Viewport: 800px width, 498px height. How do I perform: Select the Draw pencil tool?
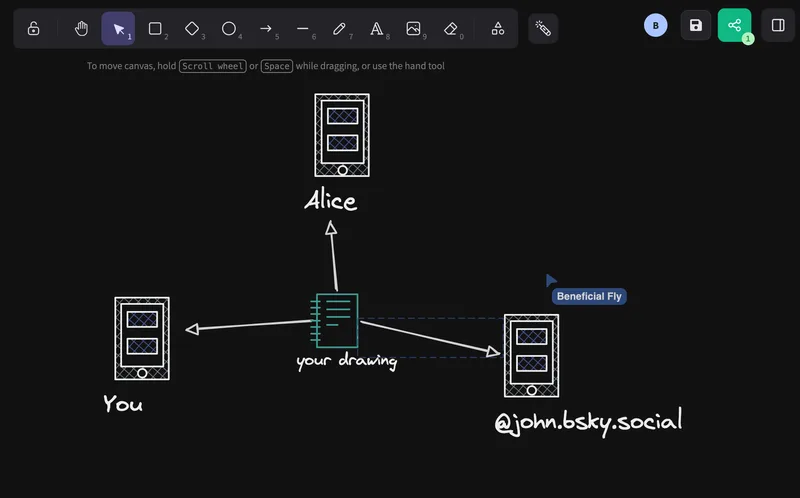click(x=339, y=29)
